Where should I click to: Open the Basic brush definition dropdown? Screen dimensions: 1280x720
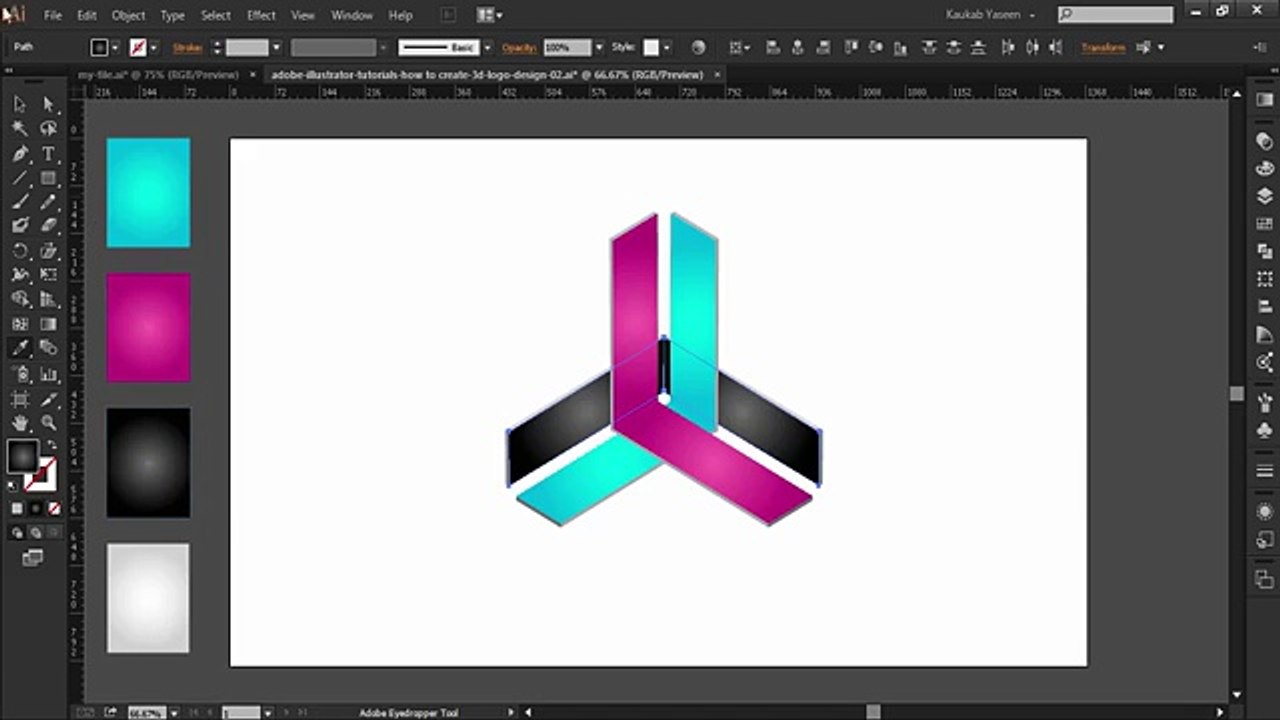[x=489, y=47]
